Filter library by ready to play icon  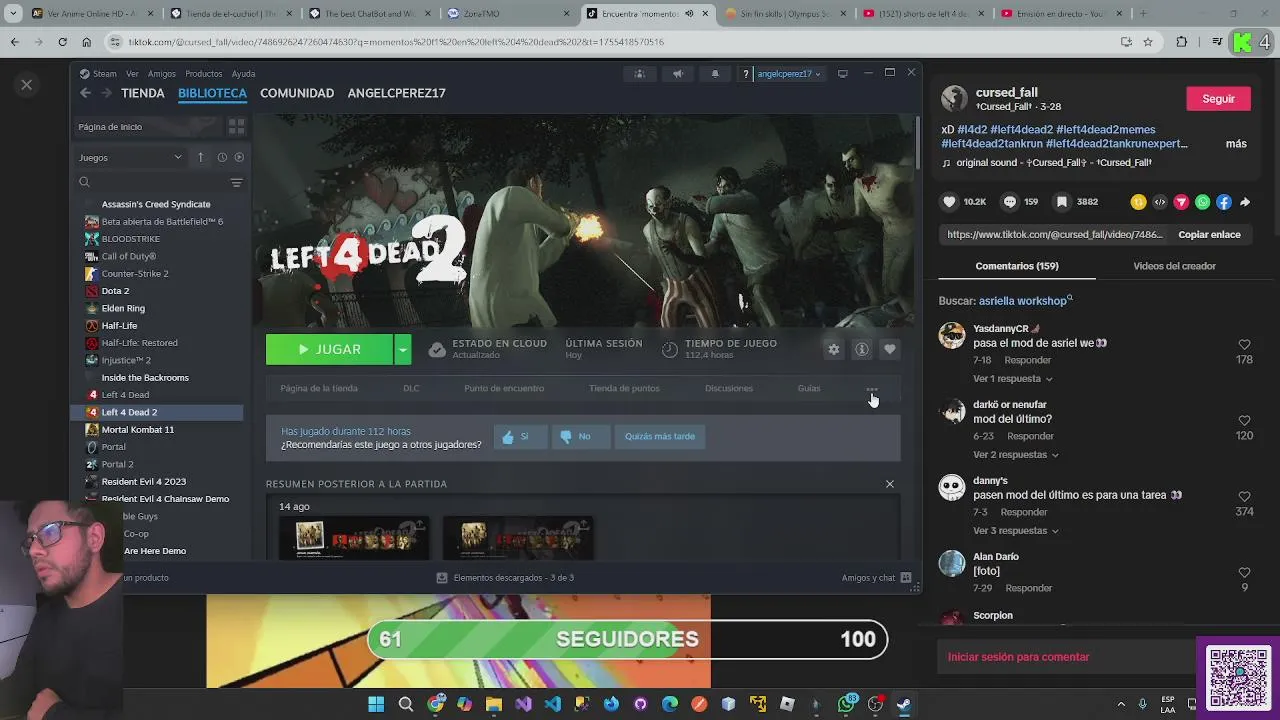tap(238, 157)
